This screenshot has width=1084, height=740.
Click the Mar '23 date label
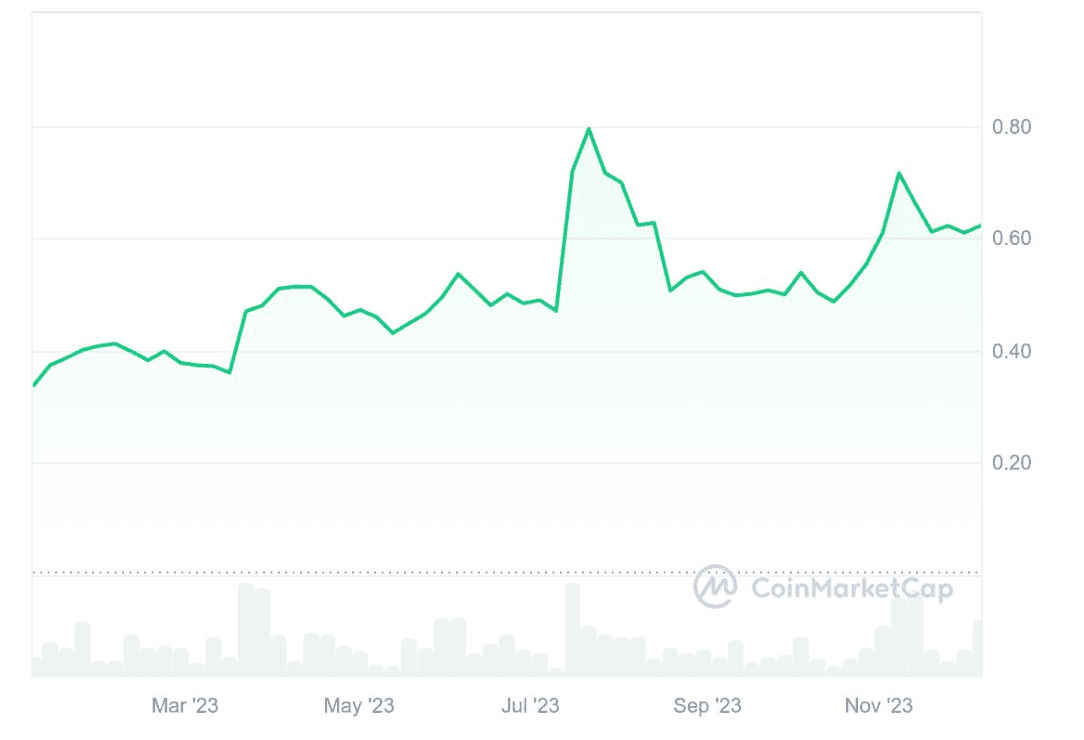coord(185,706)
